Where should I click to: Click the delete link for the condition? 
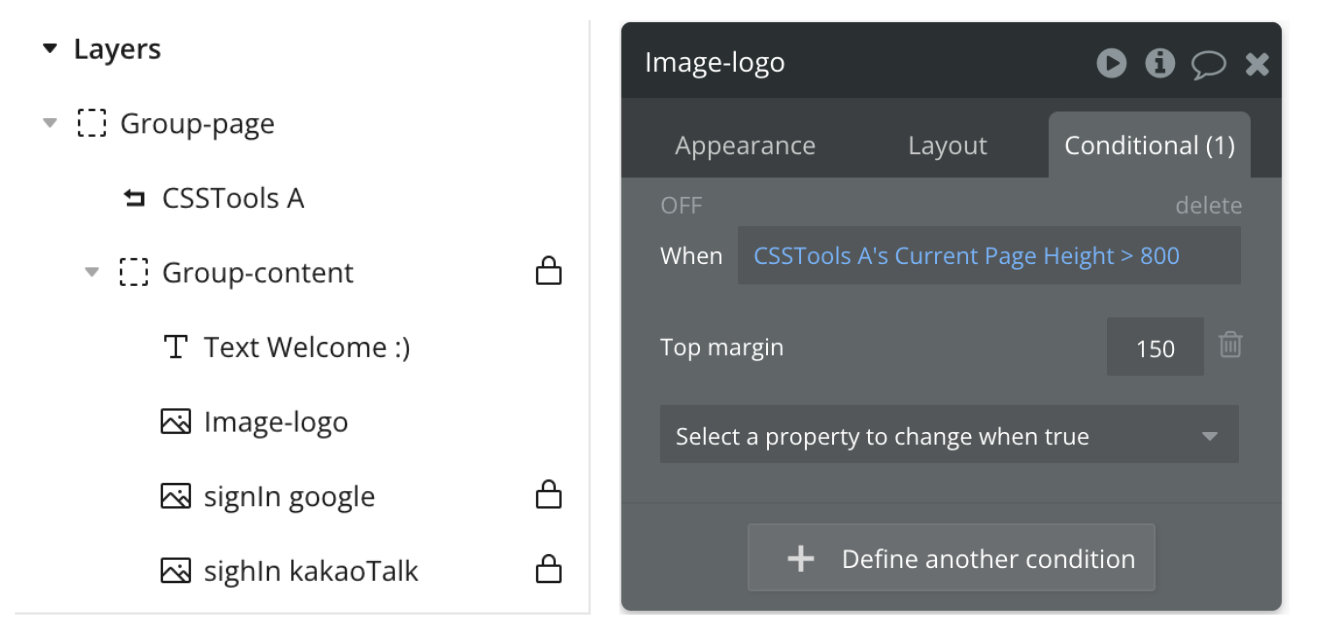[1208, 206]
